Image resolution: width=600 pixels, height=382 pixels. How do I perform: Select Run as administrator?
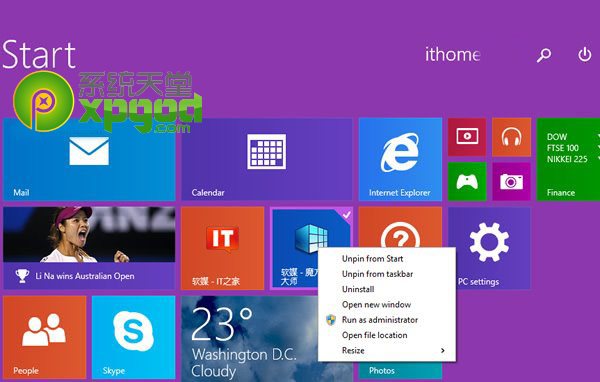(387, 320)
